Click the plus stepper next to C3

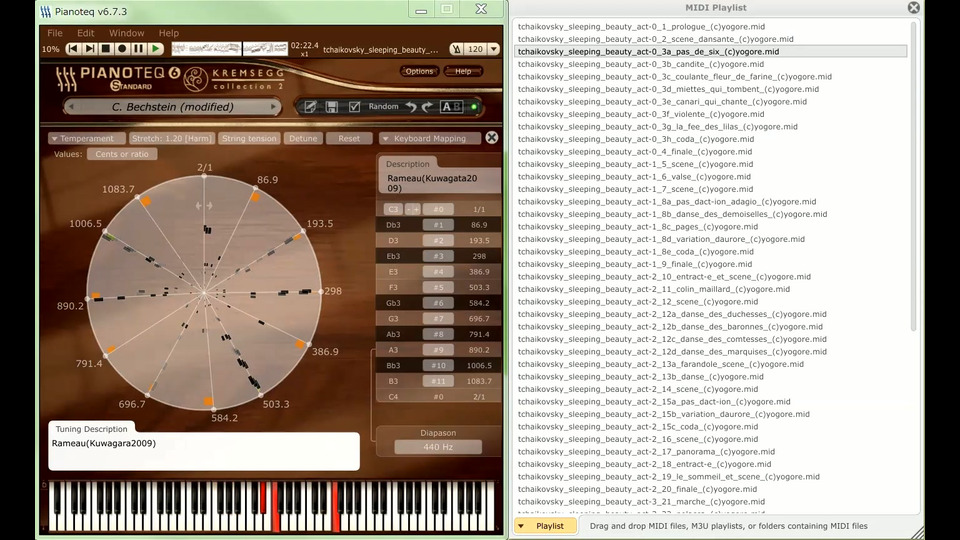tap(416, 209)
